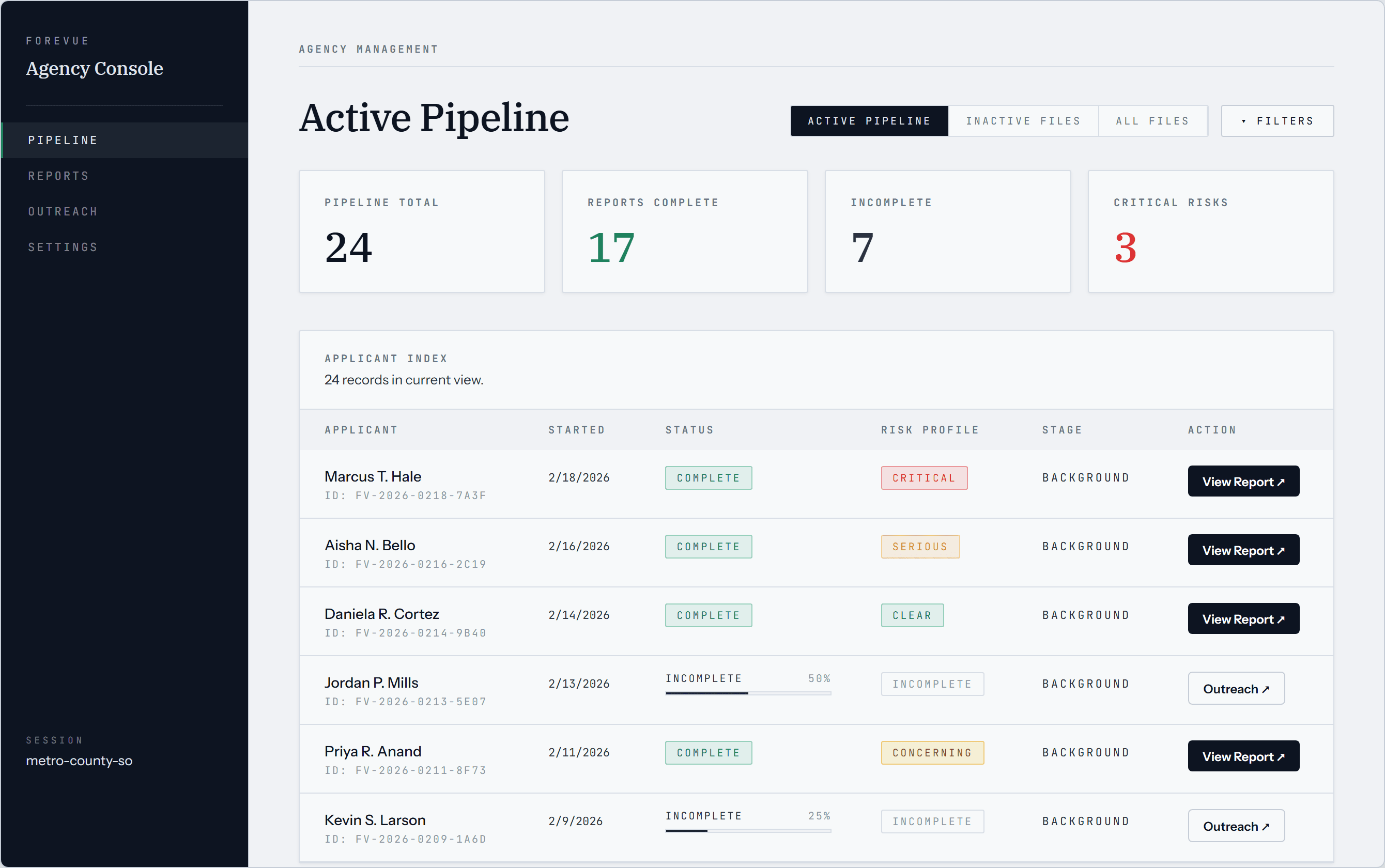Click ID FV-2026-0211-8F73
The image size is (1385, 868).
[405, 770]
